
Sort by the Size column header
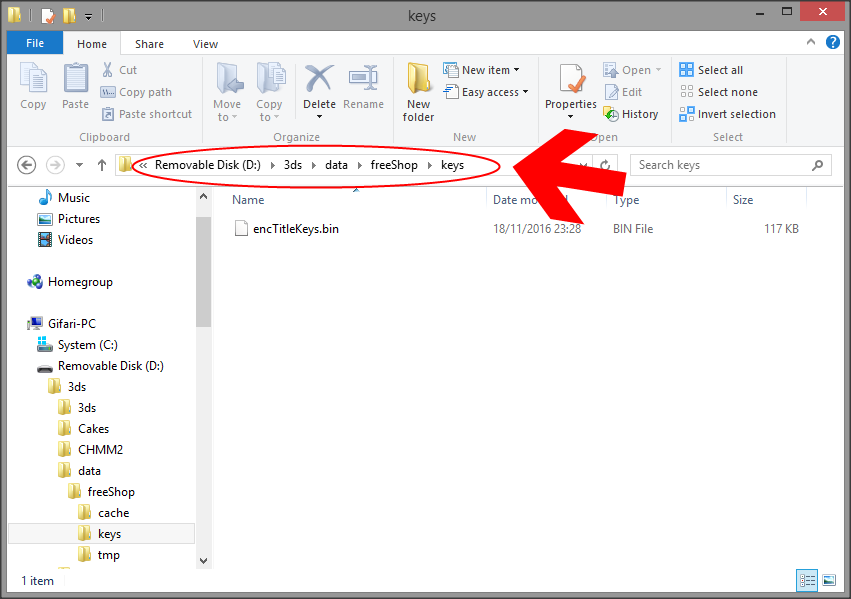pyautogui.click(x=743, y=200)
